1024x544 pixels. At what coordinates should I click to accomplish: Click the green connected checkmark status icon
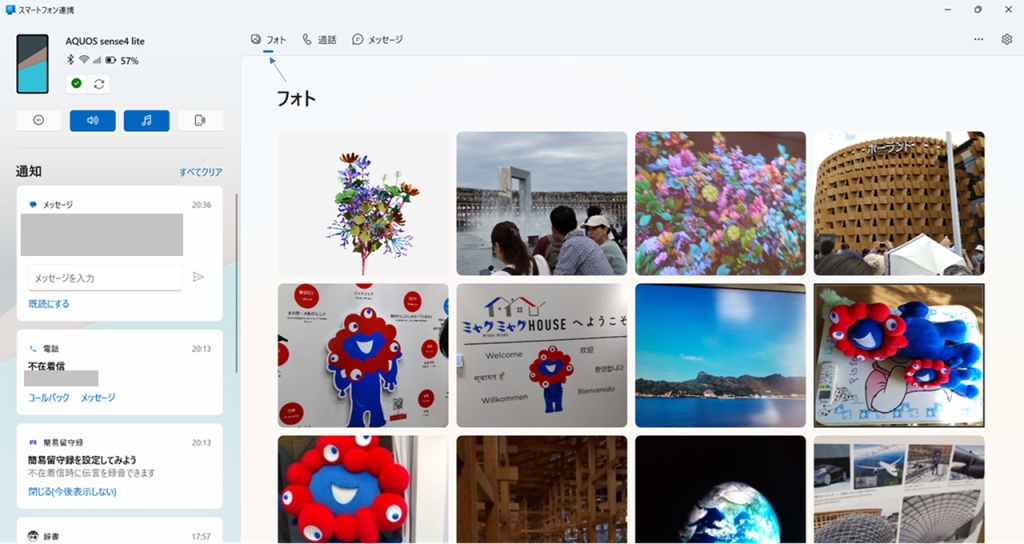click(x=77, y=84)
